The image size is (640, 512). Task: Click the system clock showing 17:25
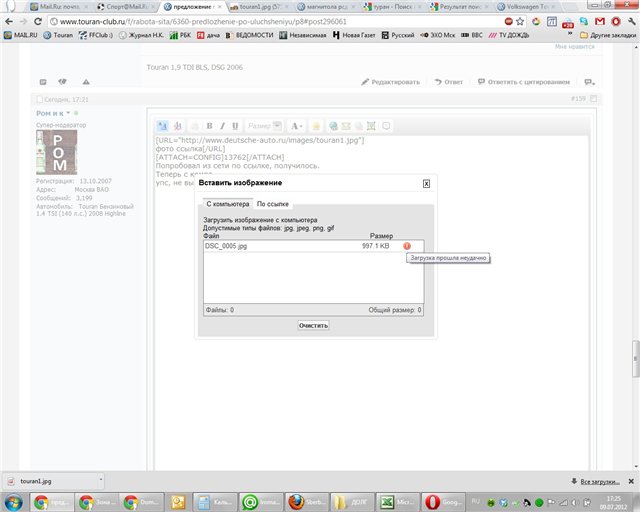click(x=614, y=502)
